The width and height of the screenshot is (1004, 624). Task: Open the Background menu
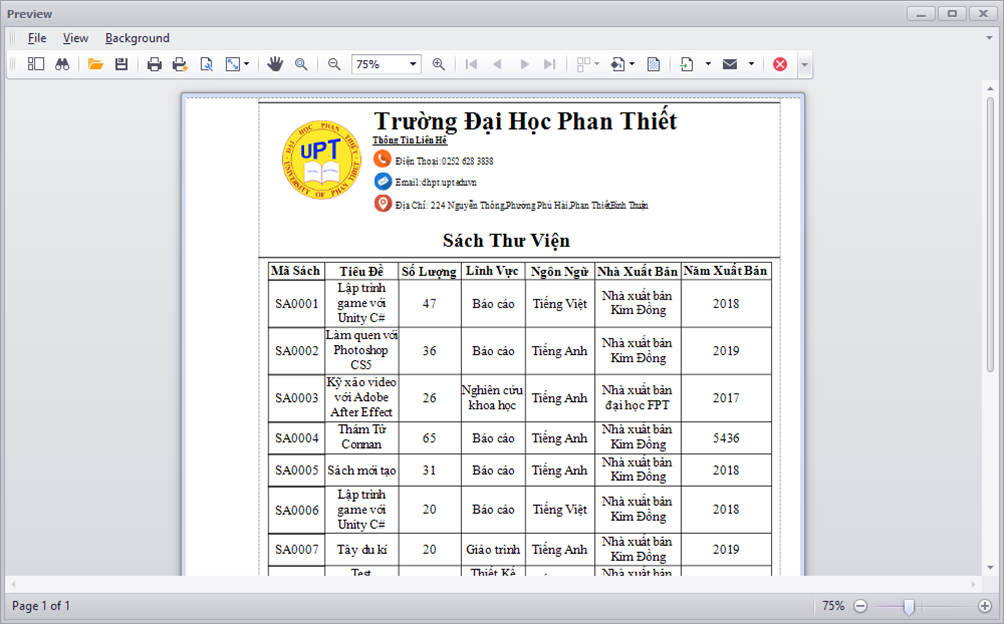[x=137, y=38]
